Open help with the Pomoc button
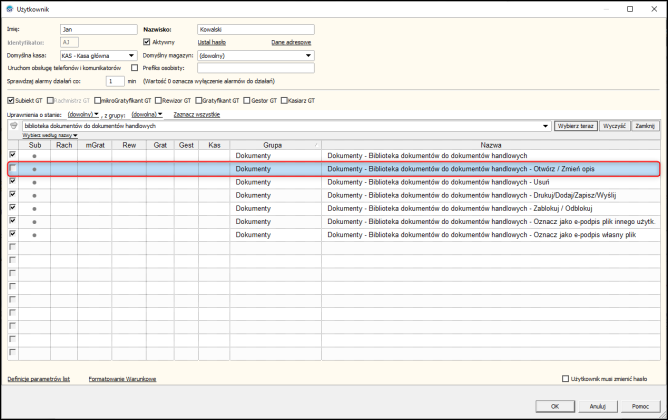Viewport: 668px width, 420px height. pyautogui.click(x=640, y=406)
